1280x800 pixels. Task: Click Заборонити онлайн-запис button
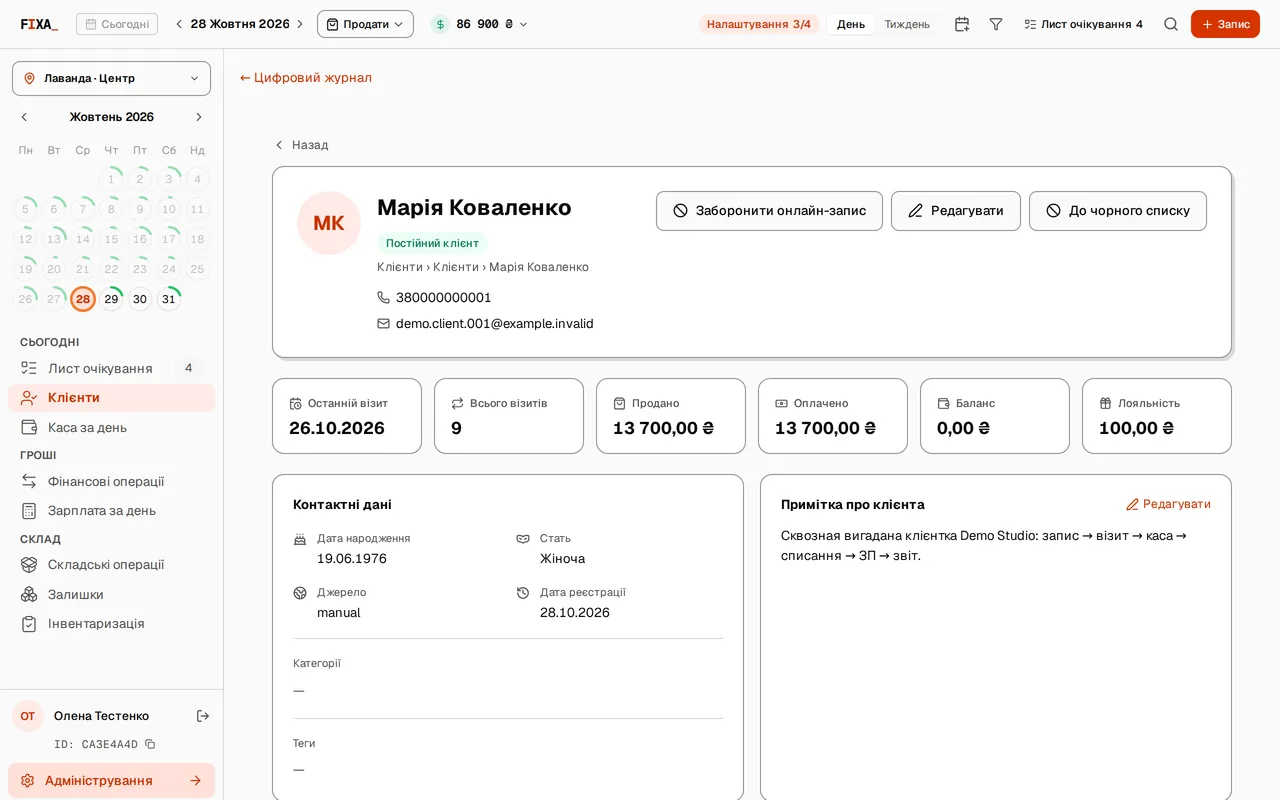pos(769,211)
